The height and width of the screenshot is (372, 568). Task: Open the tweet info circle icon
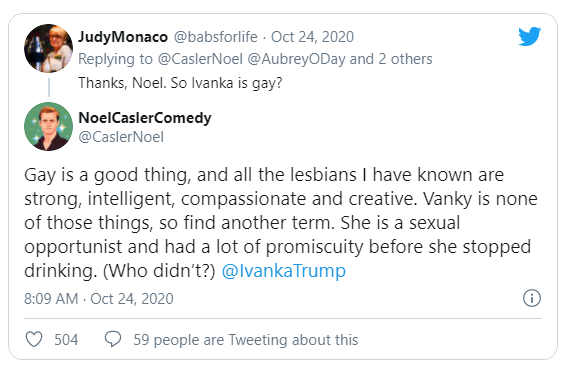[x=532, y=298]
